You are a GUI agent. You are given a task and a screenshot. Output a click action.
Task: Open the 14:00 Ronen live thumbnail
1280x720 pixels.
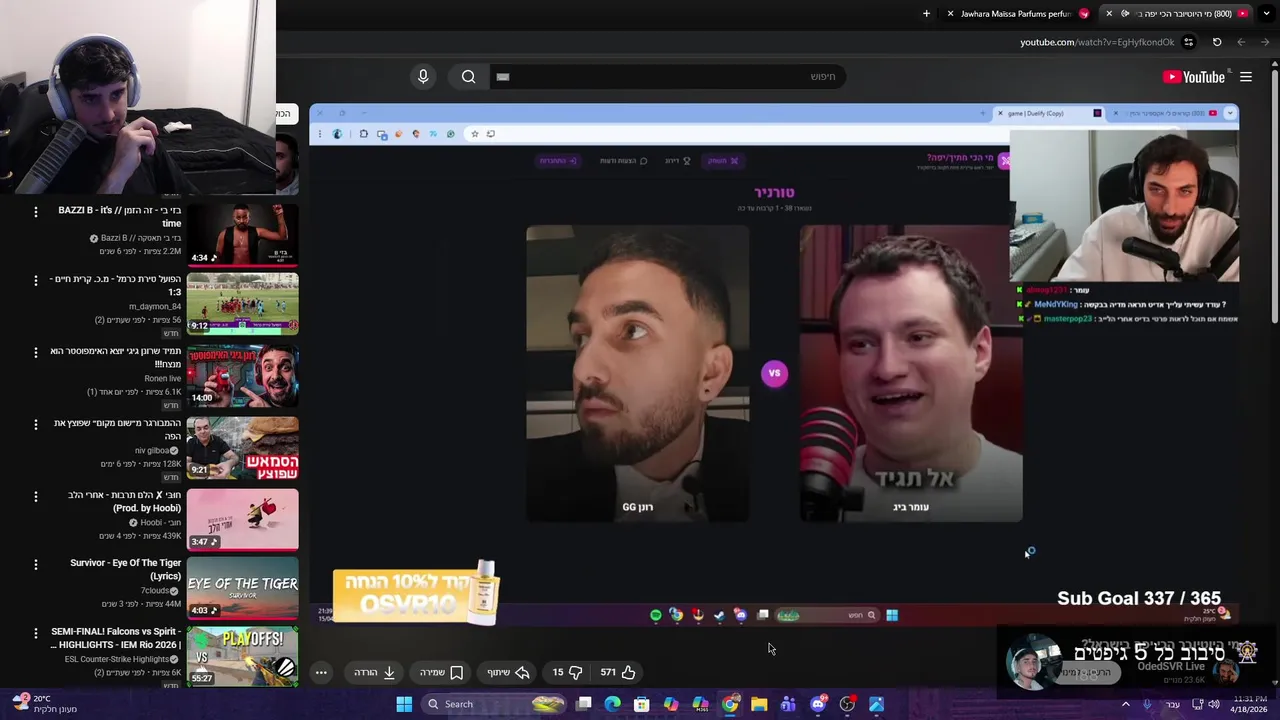click(242, 376)
